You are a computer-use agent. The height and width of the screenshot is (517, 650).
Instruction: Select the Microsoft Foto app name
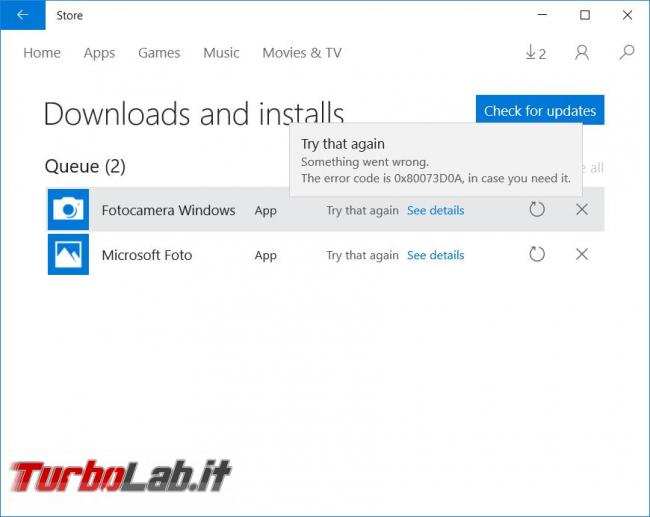[x=147, y=255]
